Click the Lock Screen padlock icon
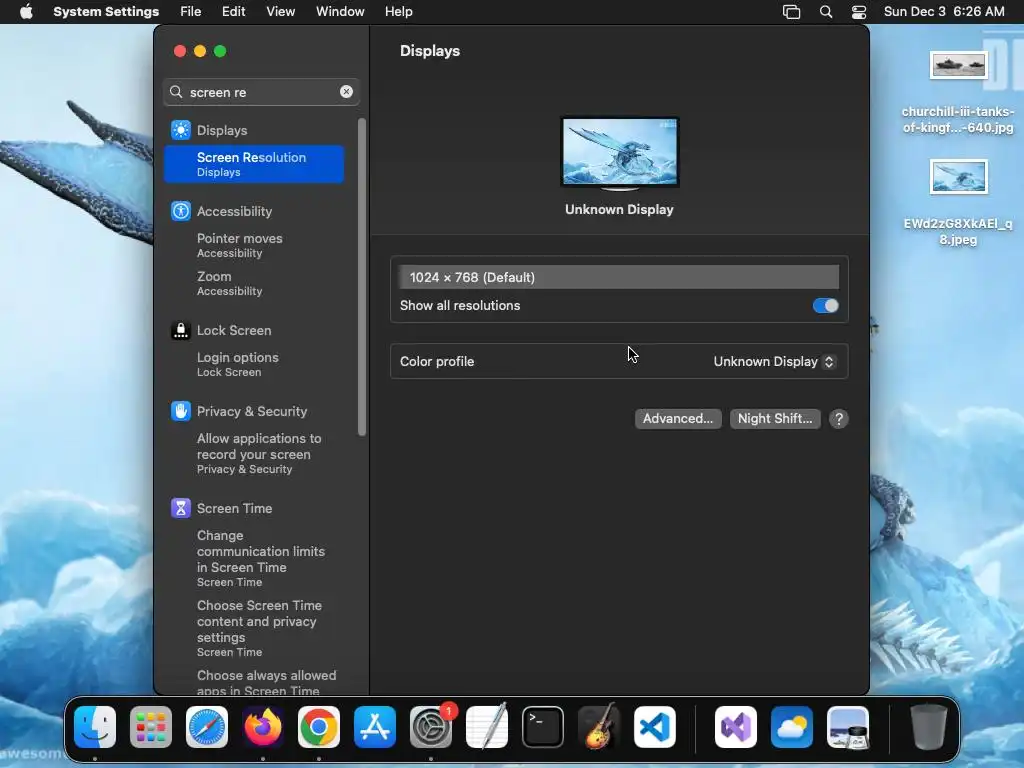 coord(181,330)
